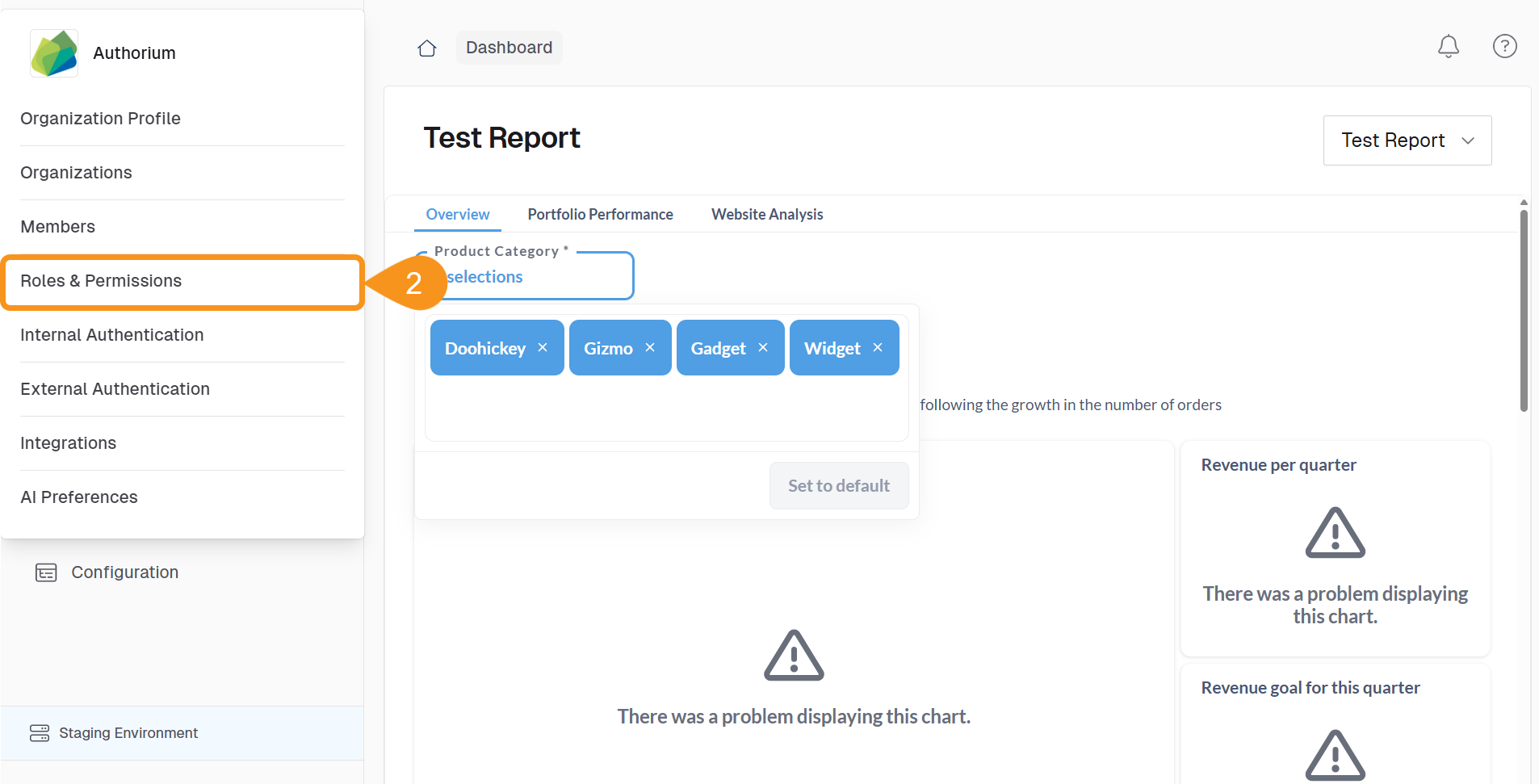Click the Configuration card icon
1539x784 pixels.
click(x=46, y=572)
